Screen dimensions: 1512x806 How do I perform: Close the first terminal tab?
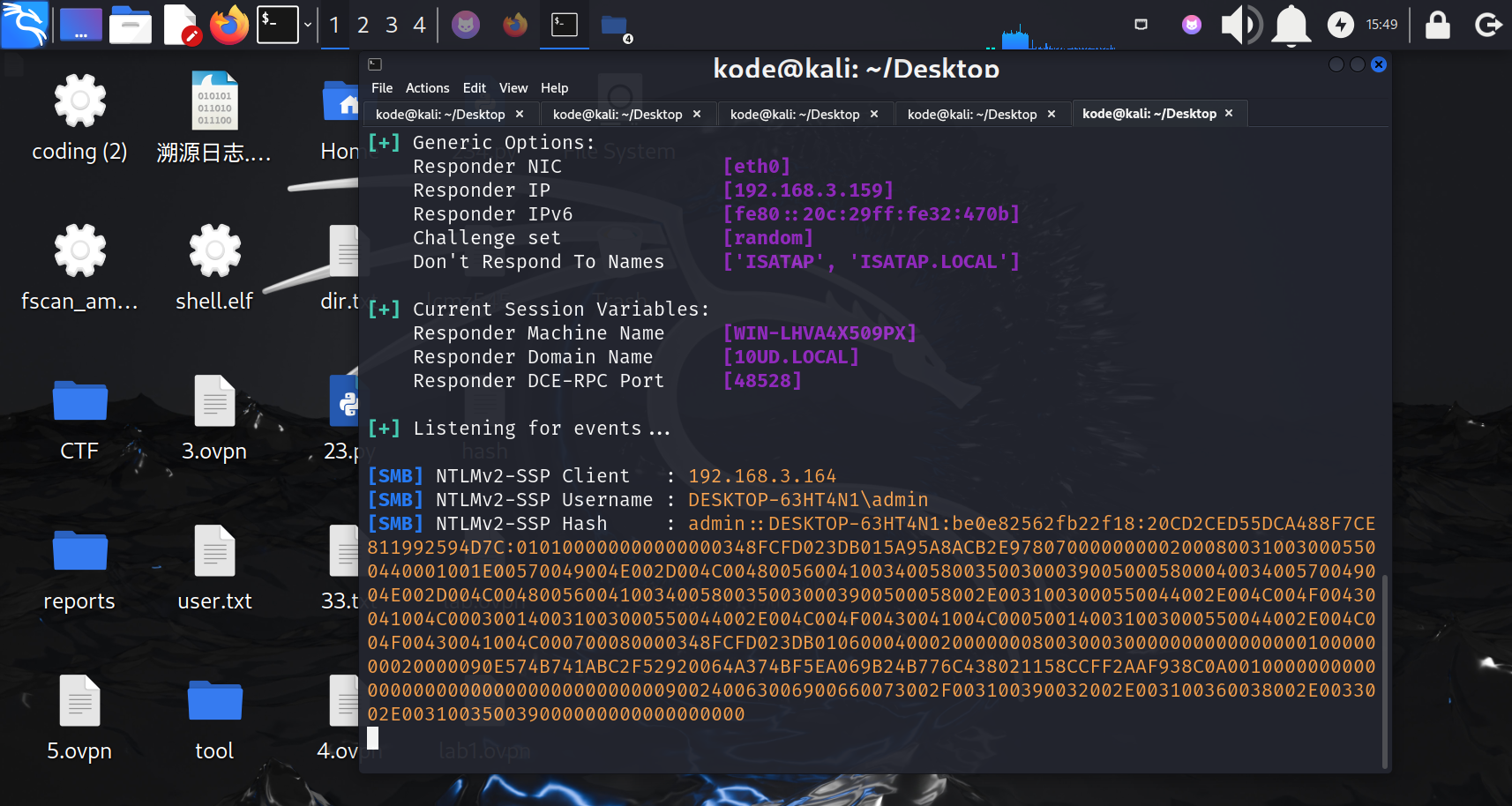(x=520, y=114)
